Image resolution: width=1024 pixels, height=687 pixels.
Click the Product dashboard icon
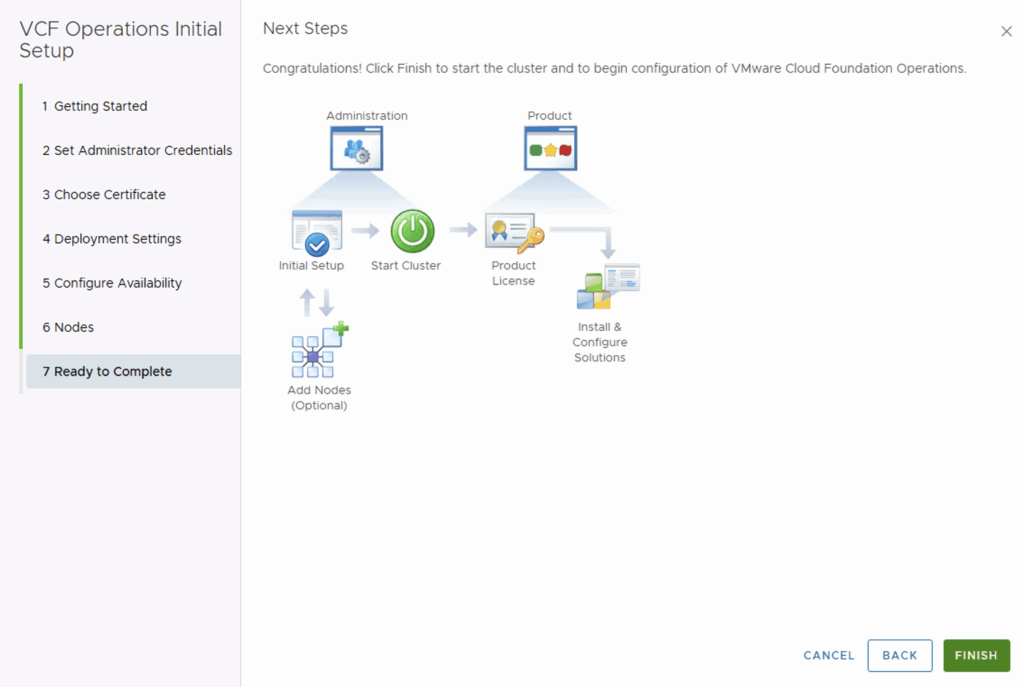pos(550,149)
